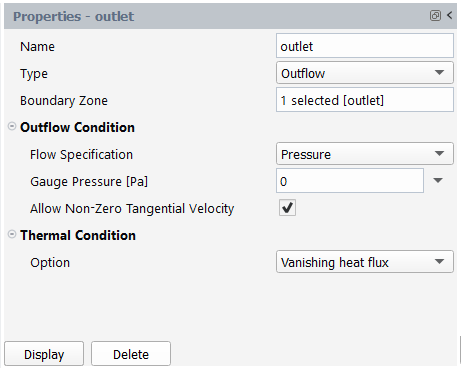
Task: Click the Gauge Pressure [Pa] label
Action: [x=89, y=182]
